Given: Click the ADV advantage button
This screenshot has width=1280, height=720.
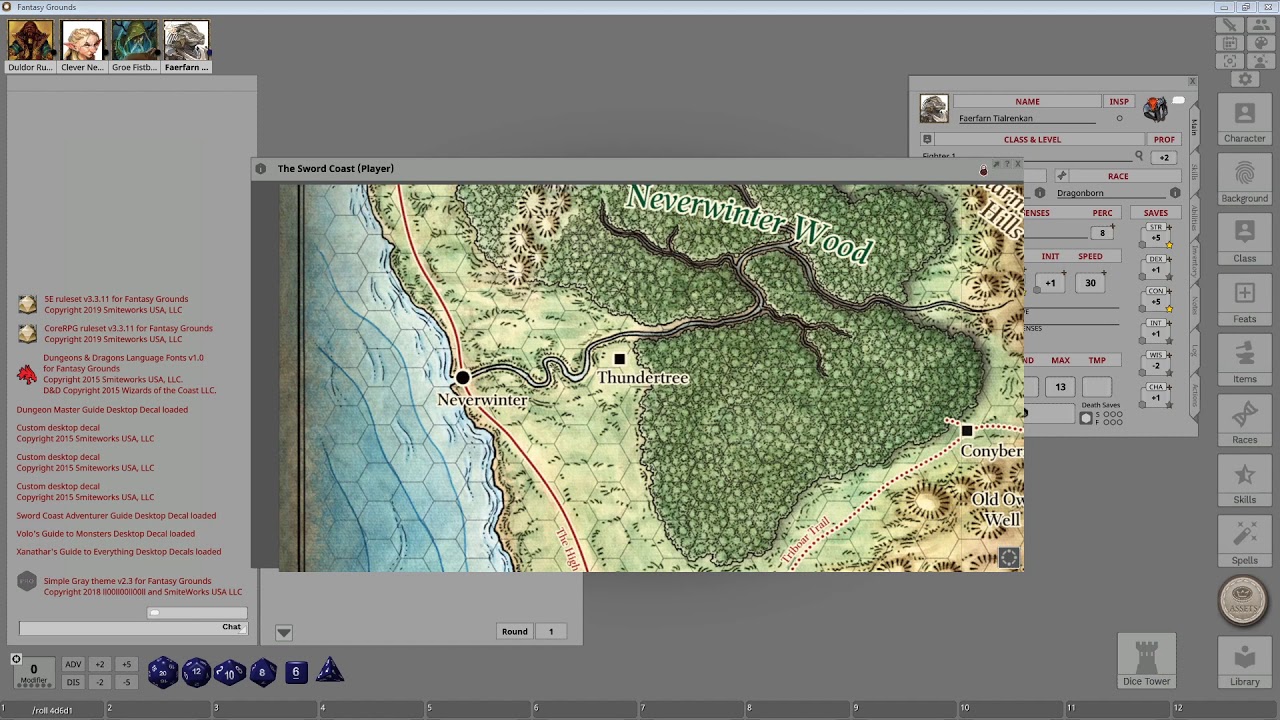Looking at the screenshot, I should tap(73, 664).
